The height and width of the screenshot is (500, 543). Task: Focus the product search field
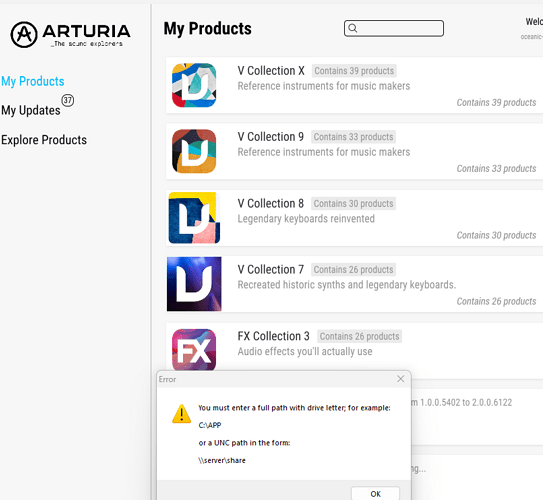[x=394, y=28]
